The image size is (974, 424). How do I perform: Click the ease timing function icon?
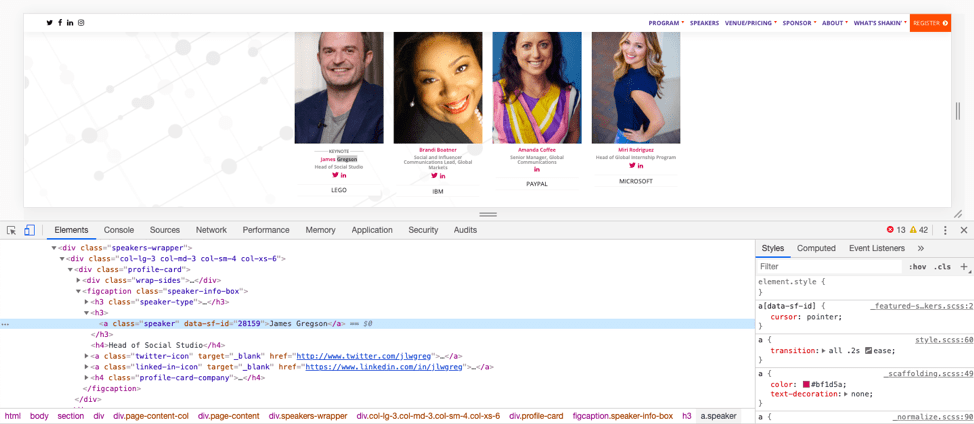coord(868,351)
